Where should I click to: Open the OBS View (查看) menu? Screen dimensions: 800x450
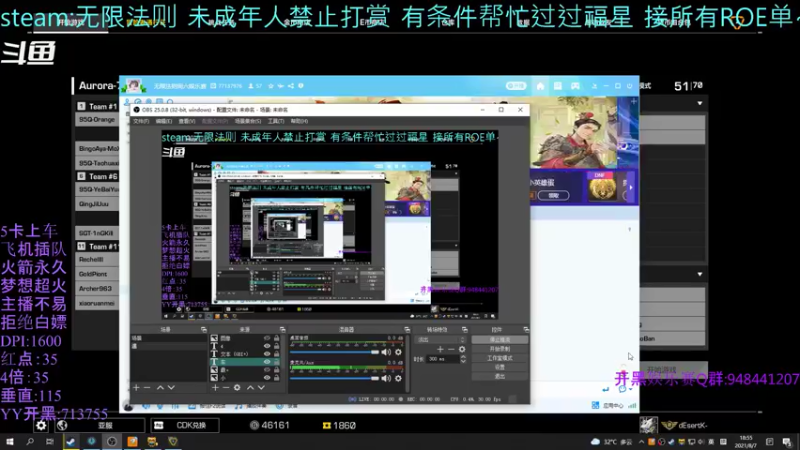coord(187,121)
